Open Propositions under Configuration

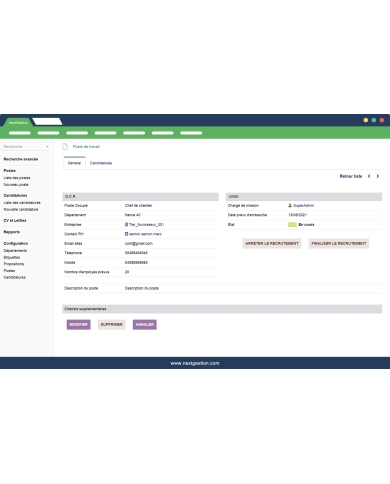click(x=14, y=264)
